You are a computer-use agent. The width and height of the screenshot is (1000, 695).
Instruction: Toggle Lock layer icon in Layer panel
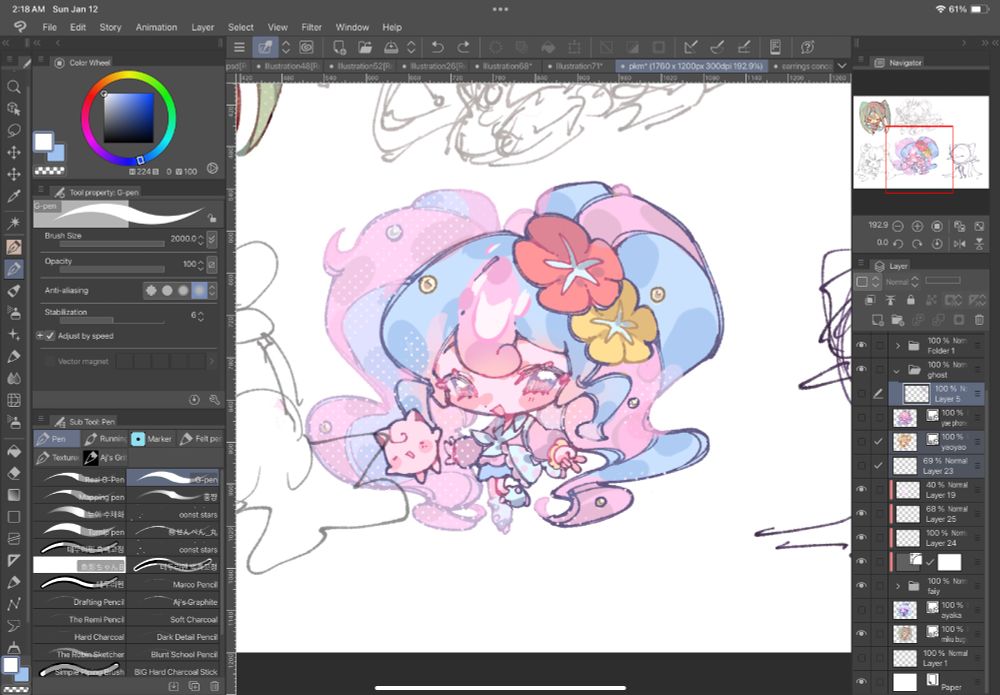(x=911, y=300)
